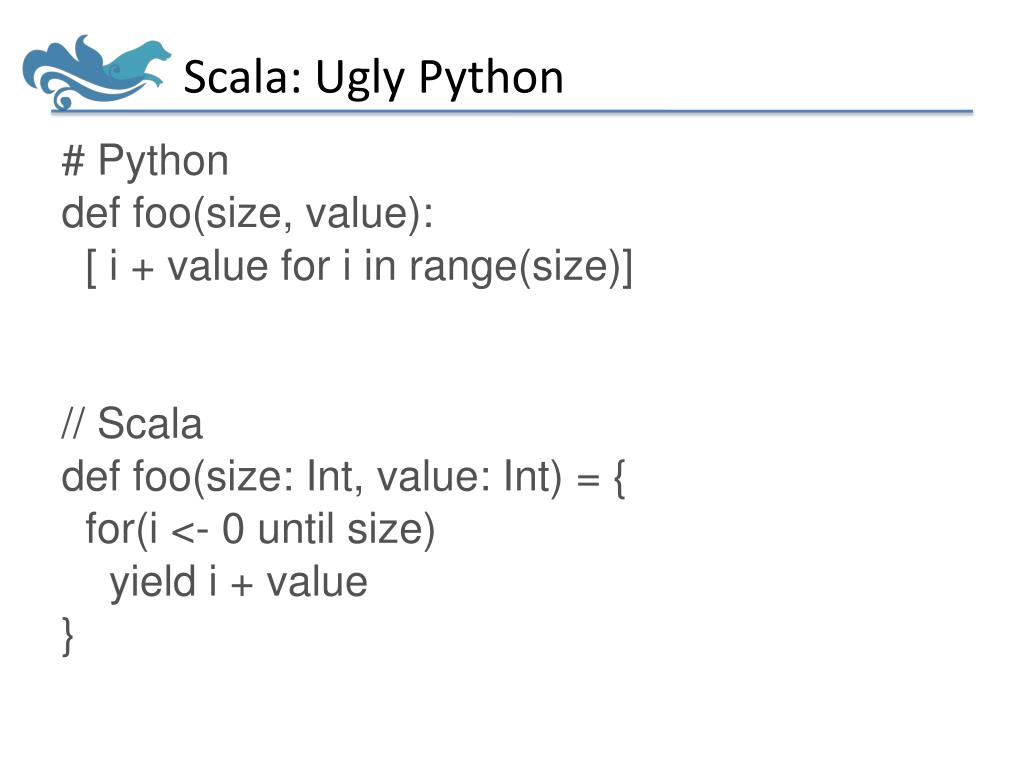The width and height of the screenshot is (1024, 768).
Task: Click the word 'Ugly' in the title
Action: click(360, 80)
